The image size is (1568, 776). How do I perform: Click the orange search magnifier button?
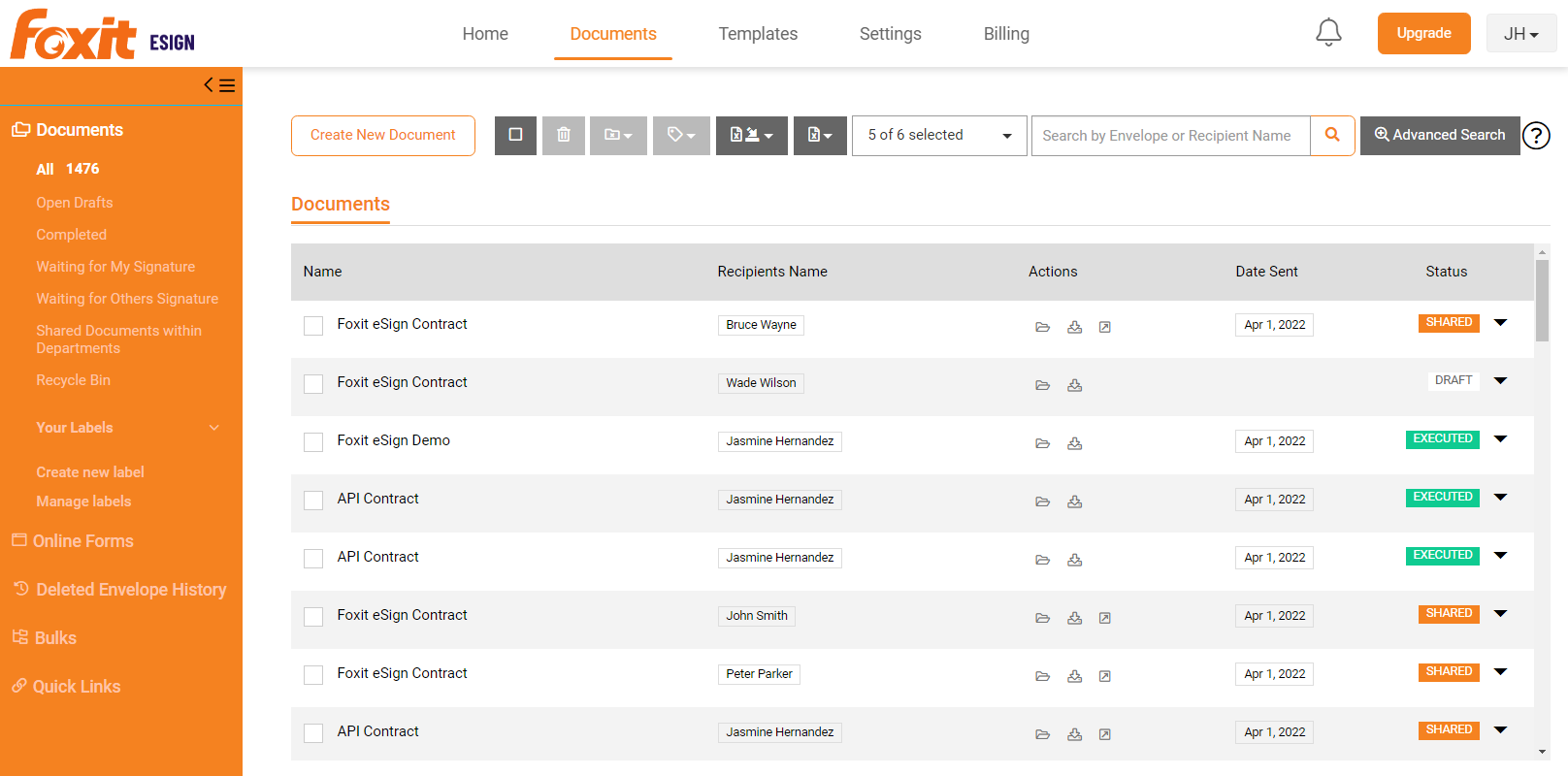(x=1332, y=136)
